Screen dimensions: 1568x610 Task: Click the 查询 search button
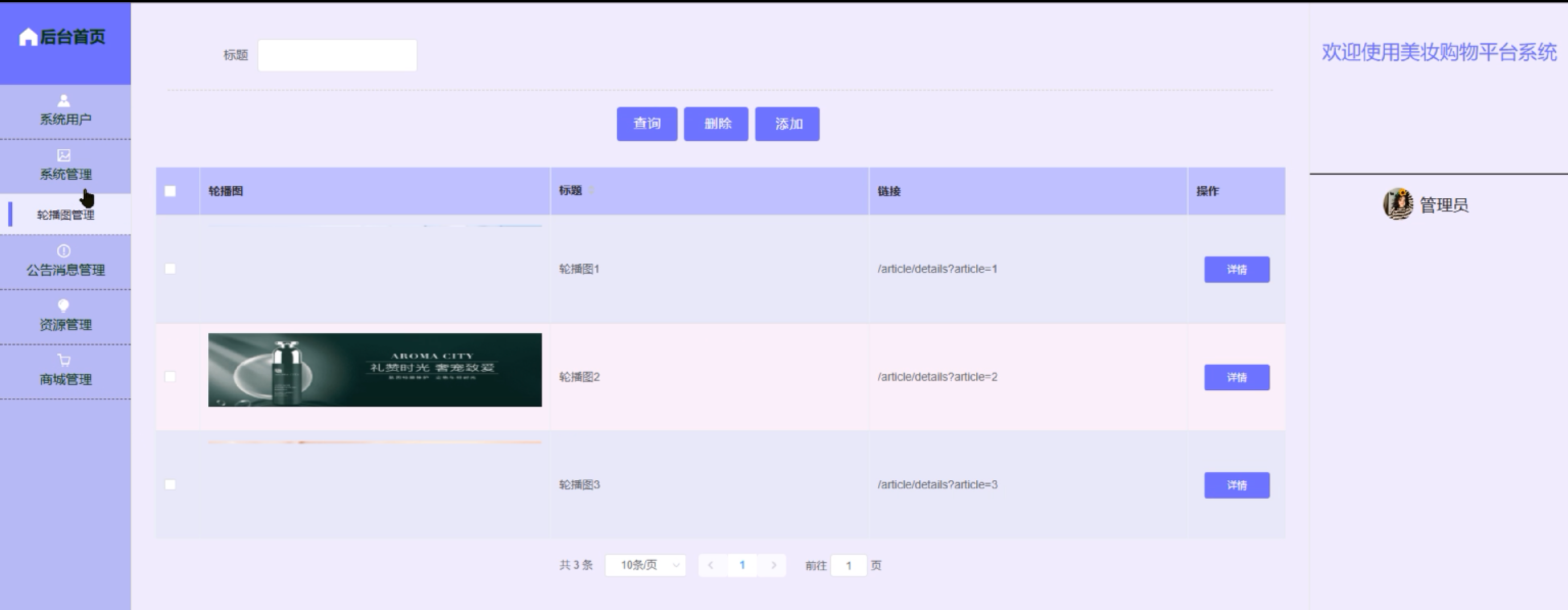pos(646,124)
